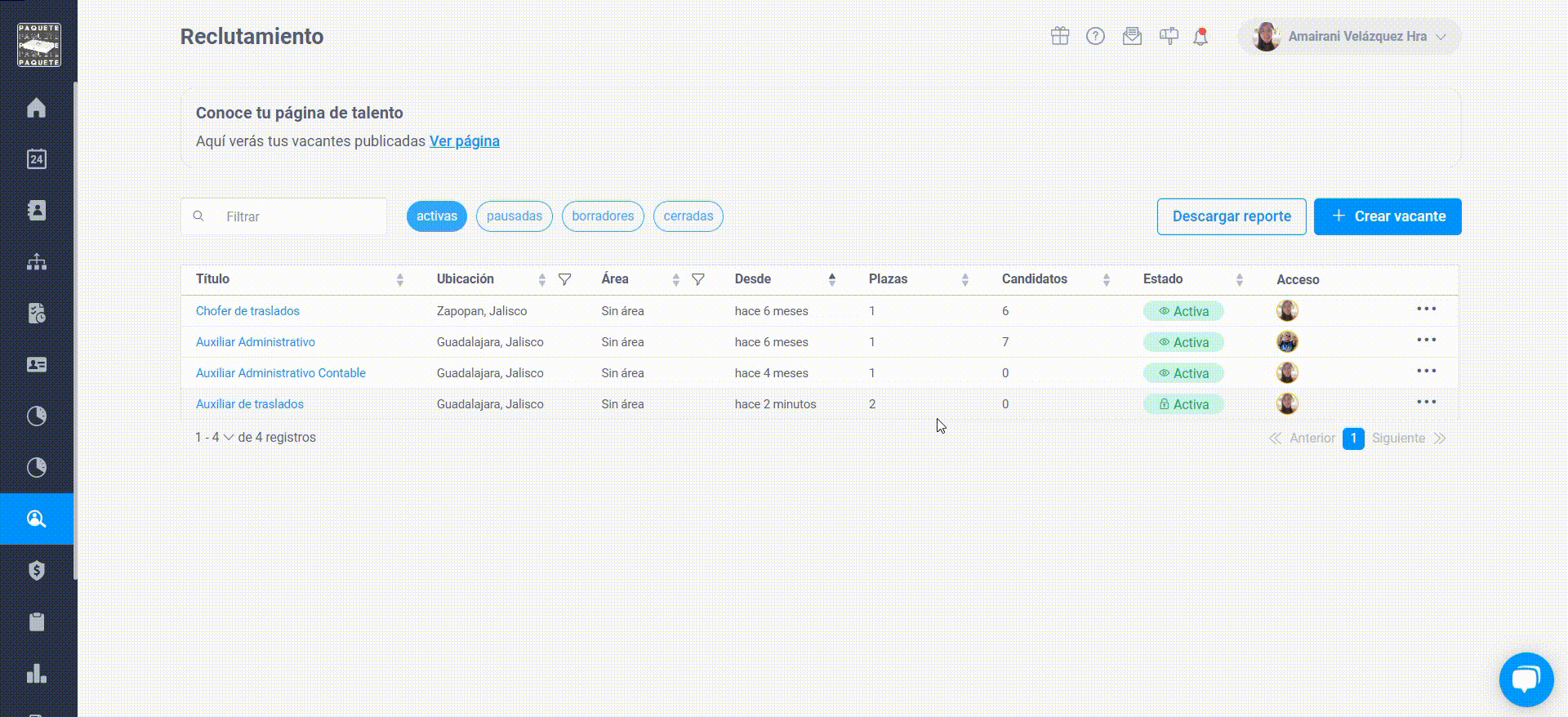Open the help question mark icon
Image resolution: width=1568 pixels, height=717 pixels.
(1095, 36)
